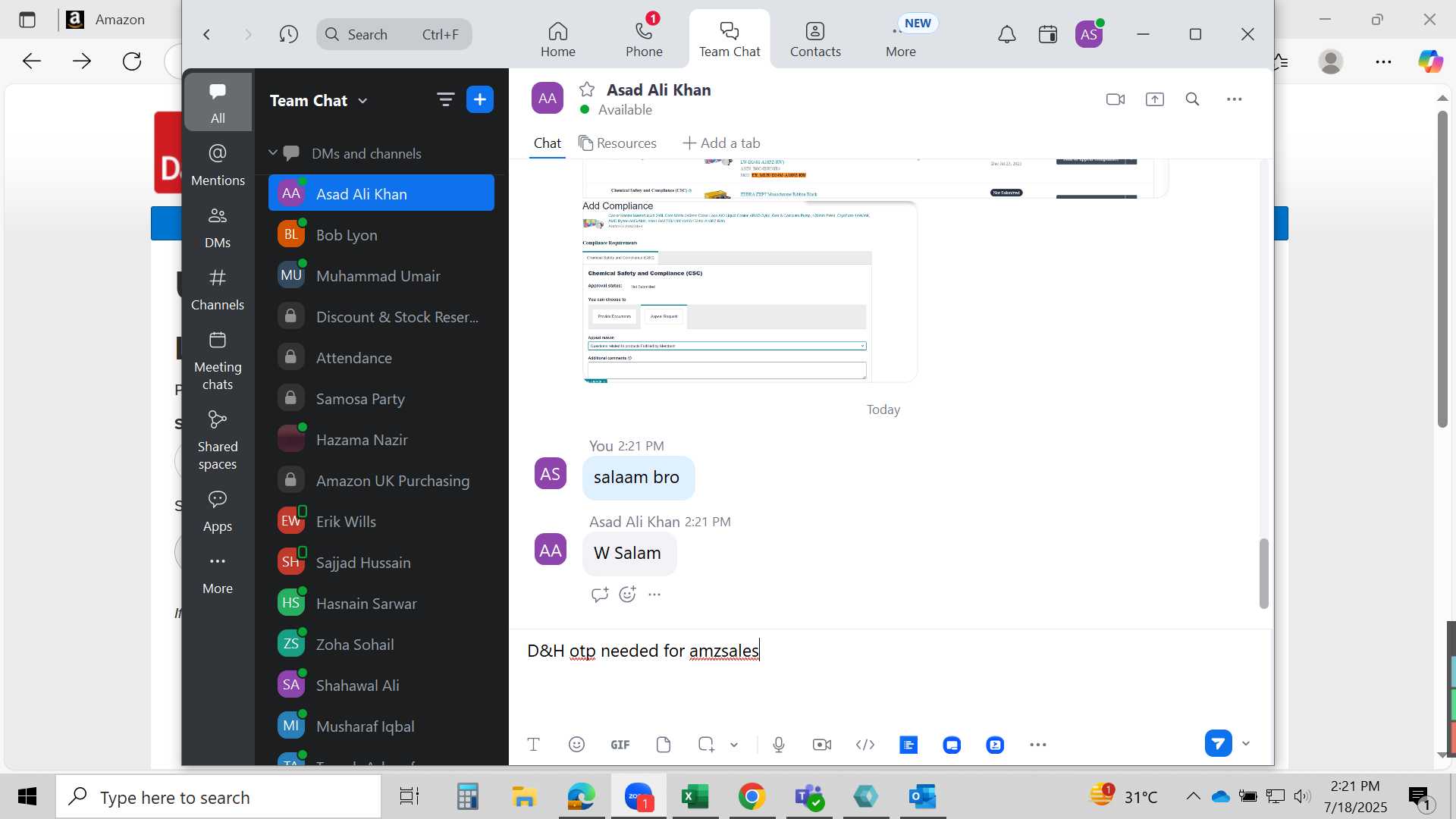Image resolution: width=1456 pixels, height=819 pixels.
Task: Open chat with Erik Wills
Action: coord(381,522)
